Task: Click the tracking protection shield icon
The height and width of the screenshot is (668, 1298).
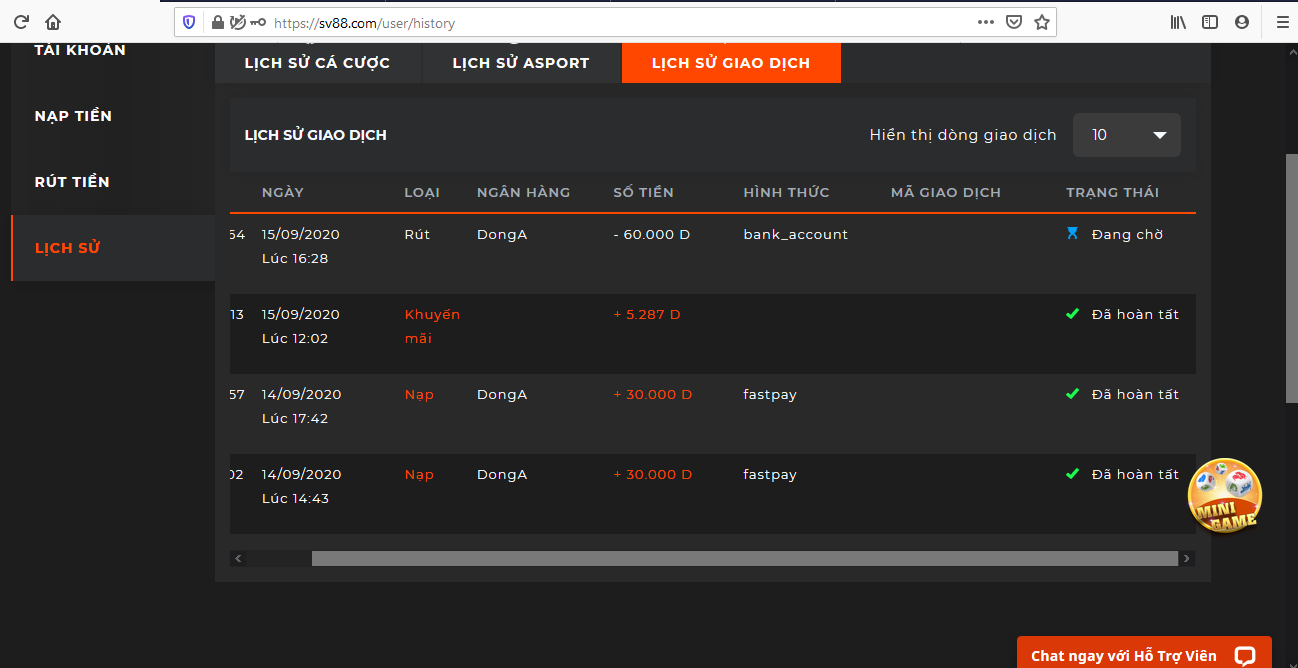Action: coord(190,22)
